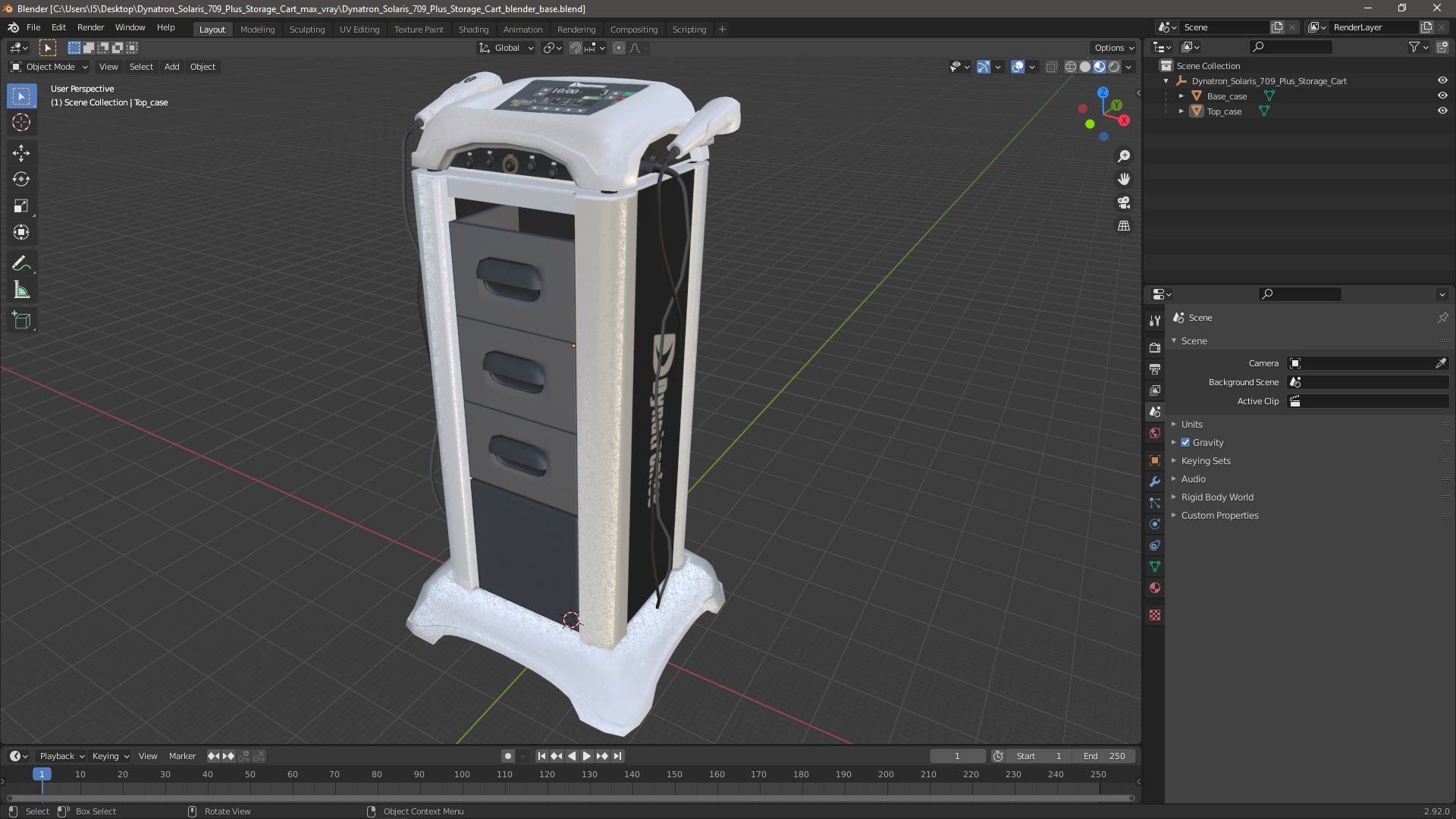Open the Playback popover in timeline
The height and width of the screenshot is (819, 1456).
[61, 756]
